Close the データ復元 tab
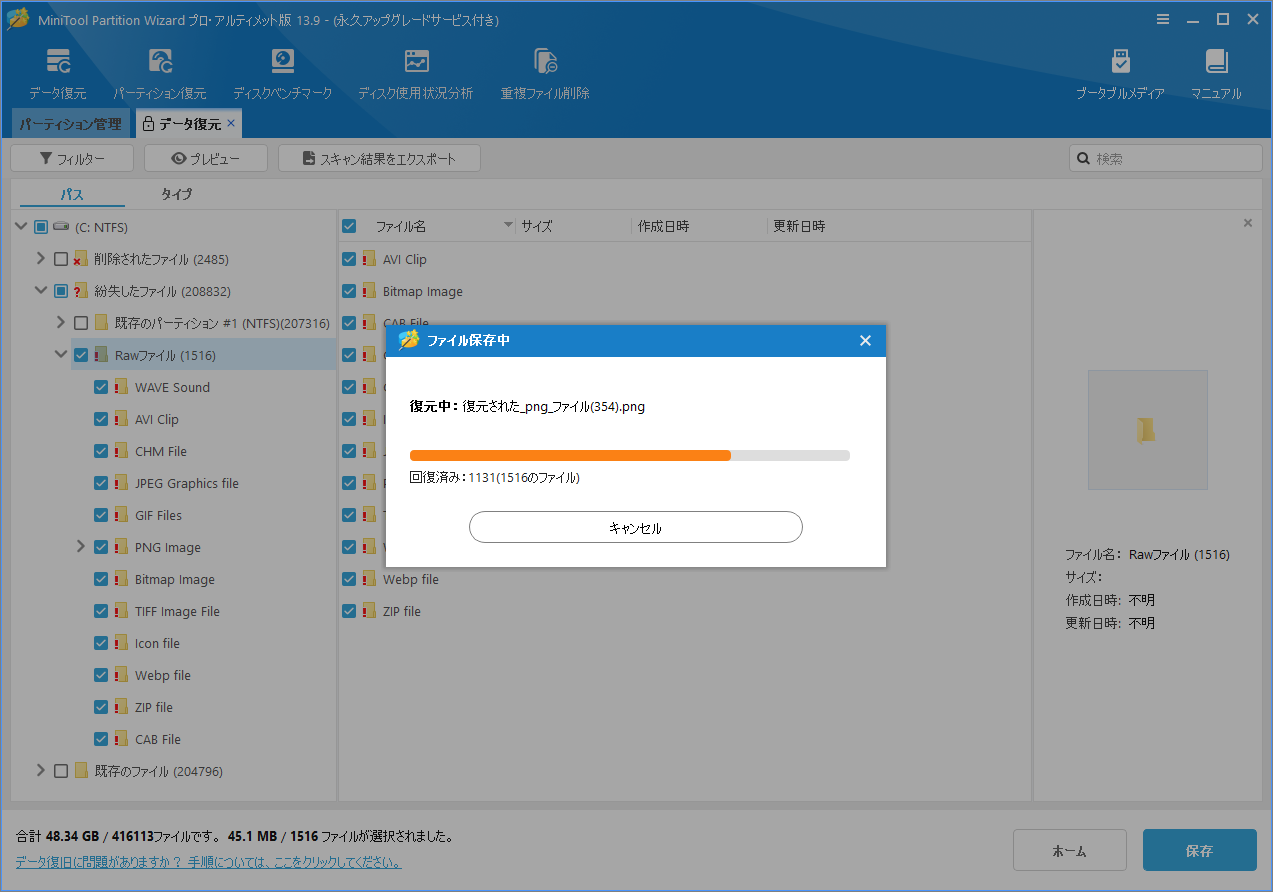 (x=231, y=123)
